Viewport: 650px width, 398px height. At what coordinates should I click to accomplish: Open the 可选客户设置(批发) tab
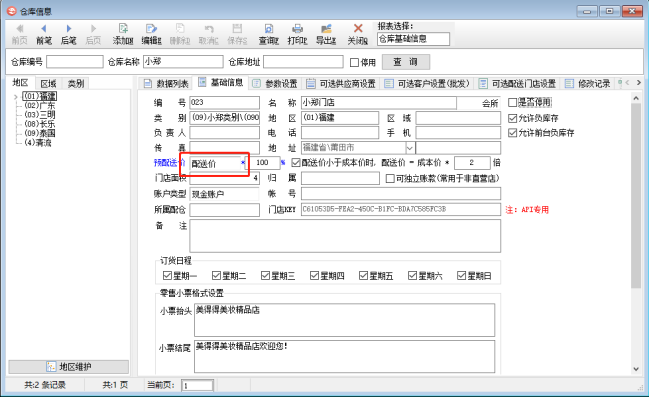coord(427,84)
